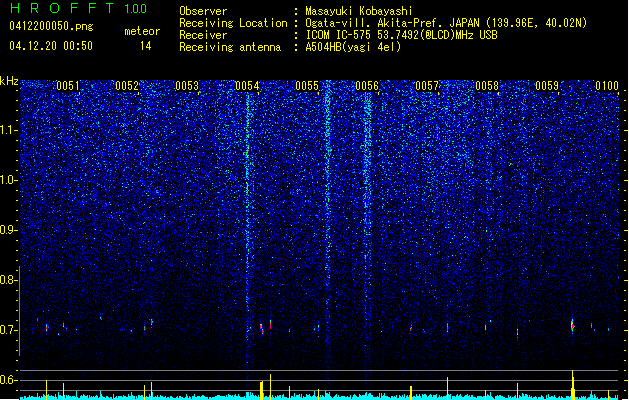629x400 pixels.
Task: Click the Receiver field label
Action: click(203, 35)
